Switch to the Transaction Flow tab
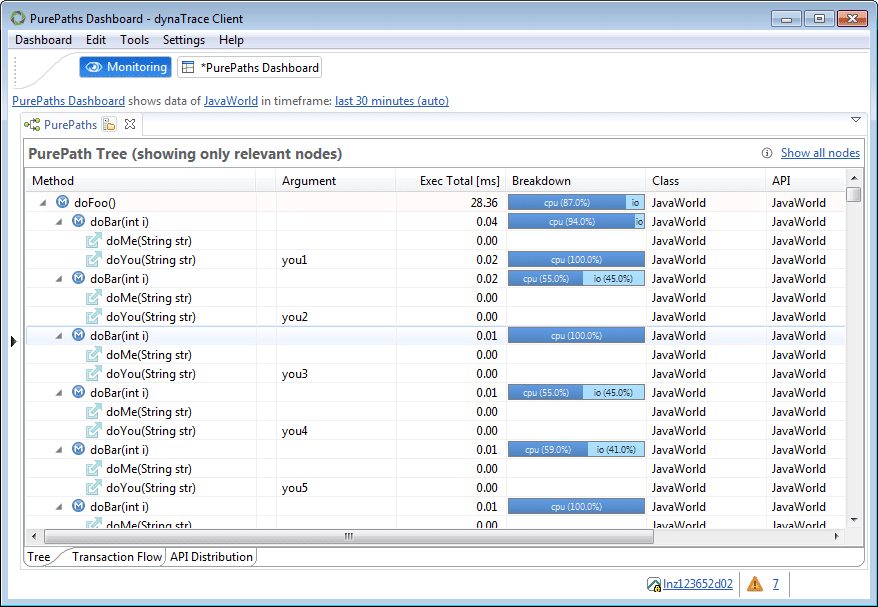The image size is (878, 607). (x=116, y=557)
